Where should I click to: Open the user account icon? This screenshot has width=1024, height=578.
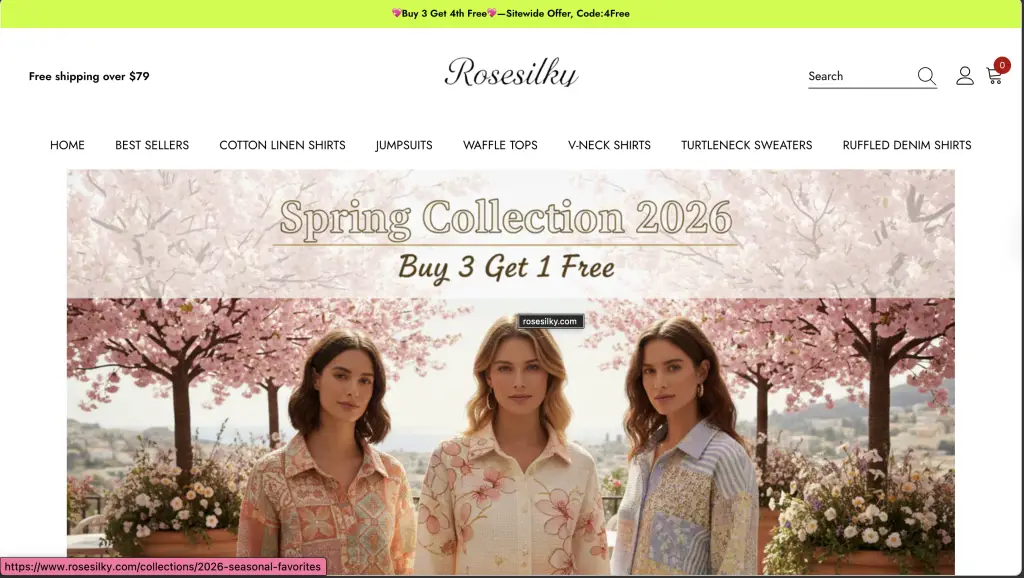point(965,76)
